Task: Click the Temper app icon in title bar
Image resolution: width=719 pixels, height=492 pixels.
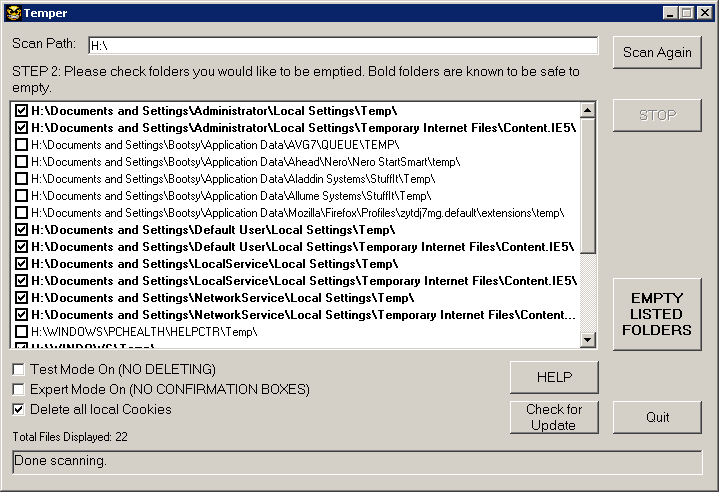Action: [x=12, y=12]
